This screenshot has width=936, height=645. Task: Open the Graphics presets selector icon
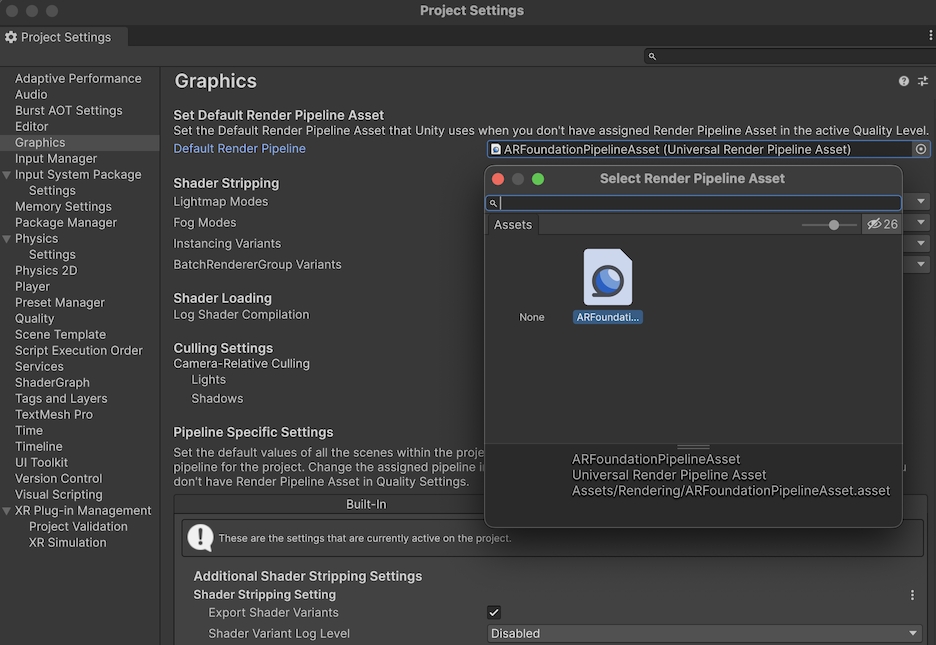(922, 81)
